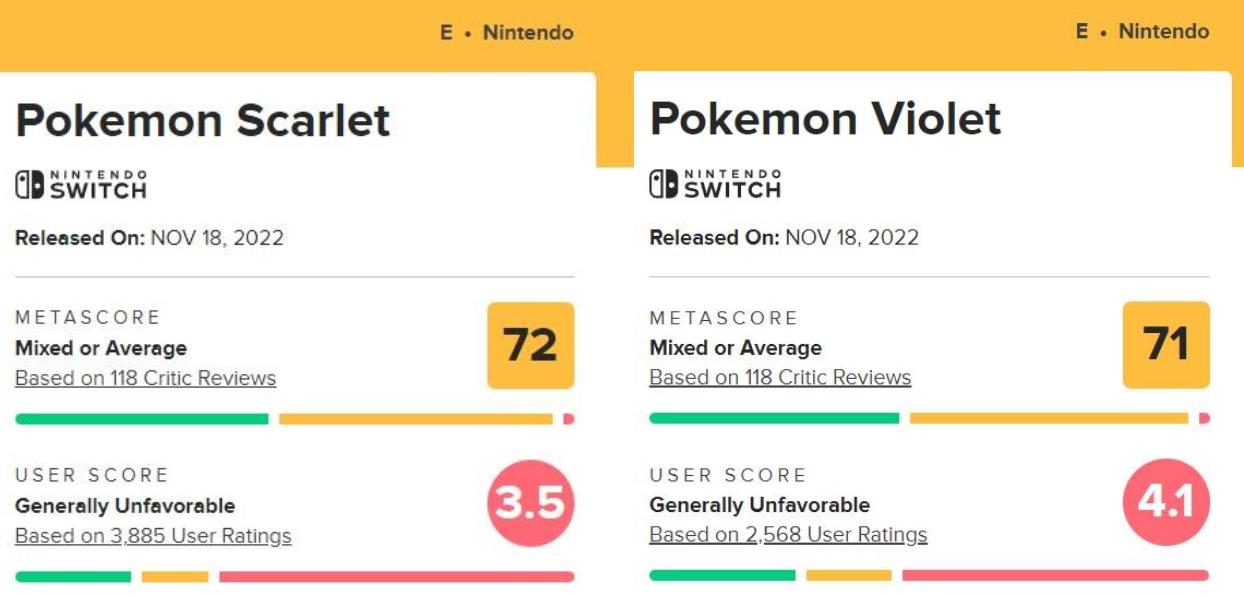Click the Pokemon Violet metascore 71 badge

[1166, 344]
